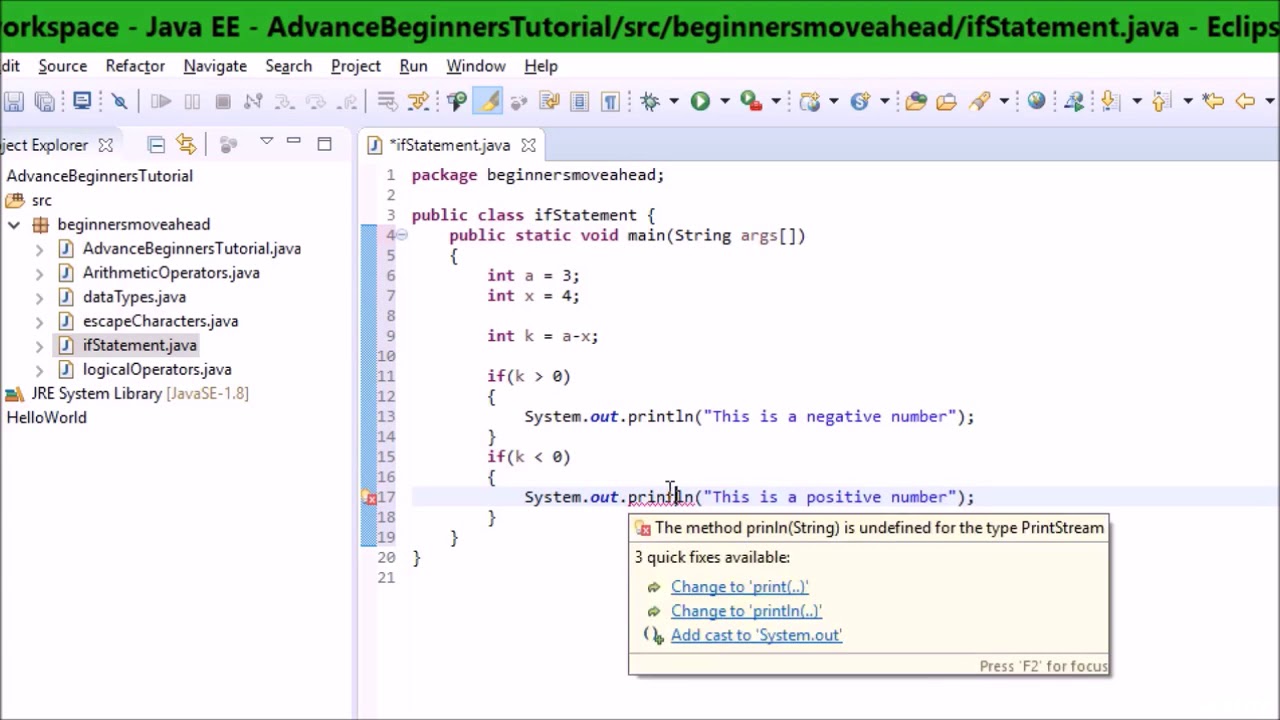Apply quick fix Add cast to 'System.out'
Screen dimensions: 1280x720
click(756, 635)
